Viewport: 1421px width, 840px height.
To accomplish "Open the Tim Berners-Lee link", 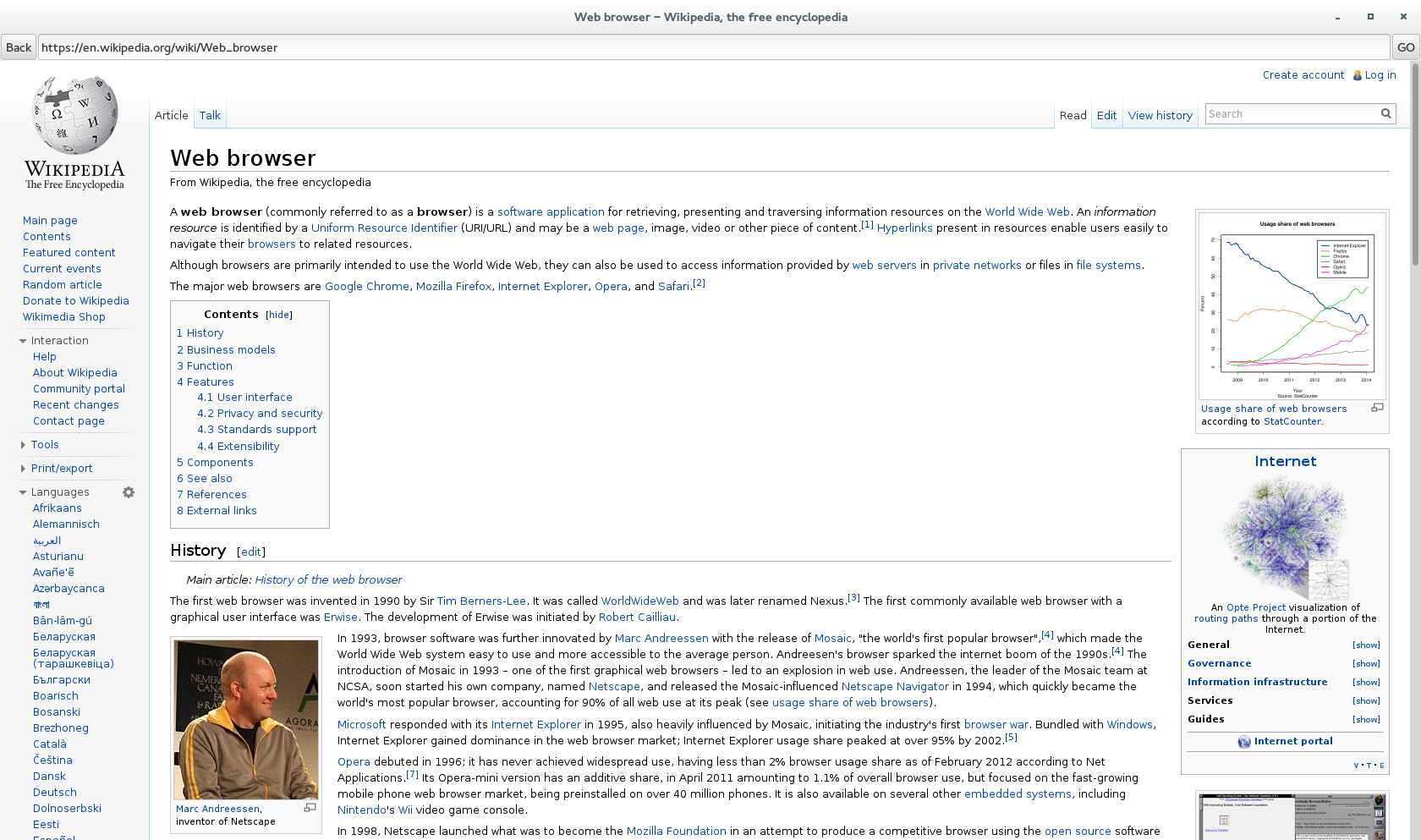I will point(481,601).
